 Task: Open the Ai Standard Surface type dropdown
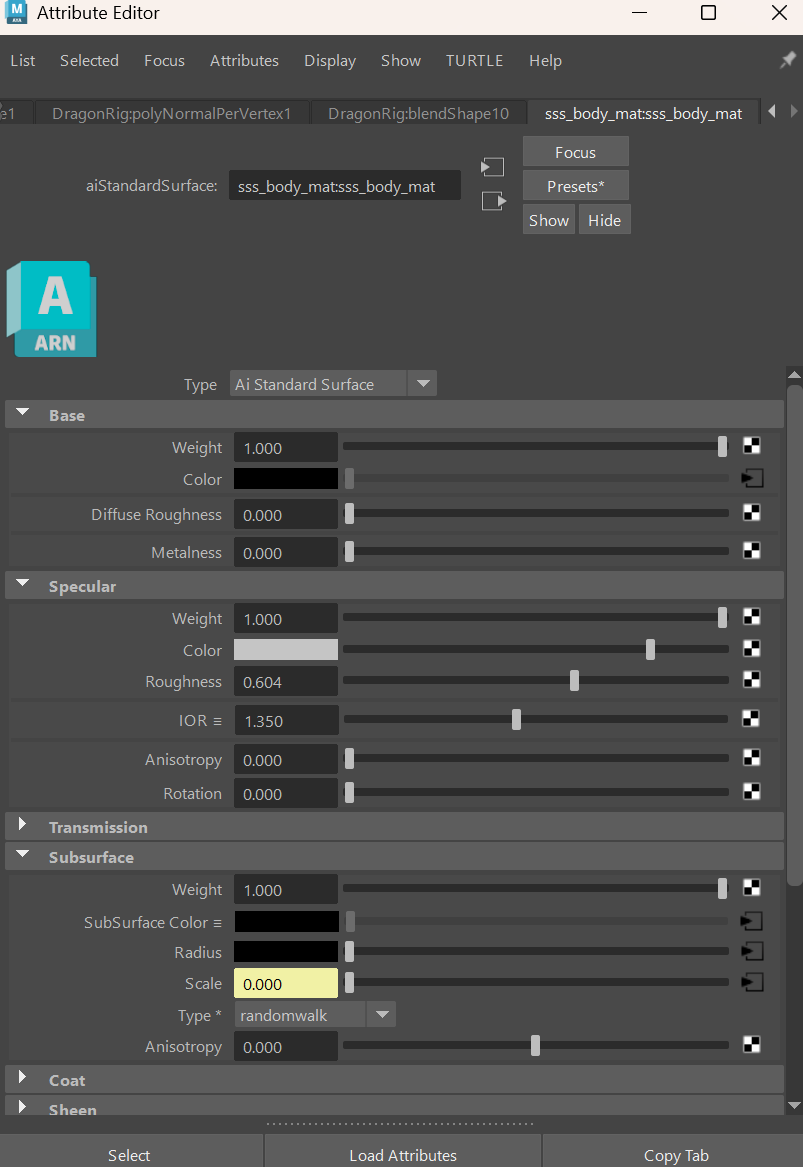[333, 384]
